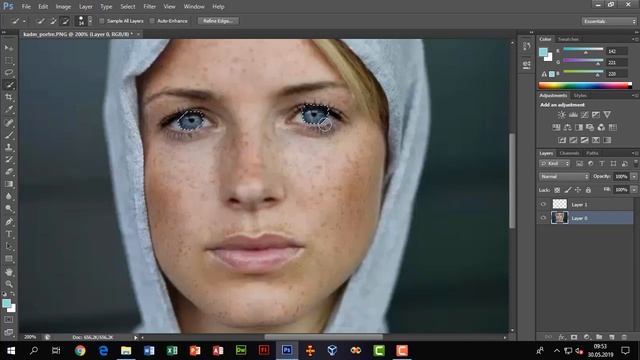Select the Quick Selection tool in toolbox
Viewport: 640px width, 360px height.
point(9,85)
